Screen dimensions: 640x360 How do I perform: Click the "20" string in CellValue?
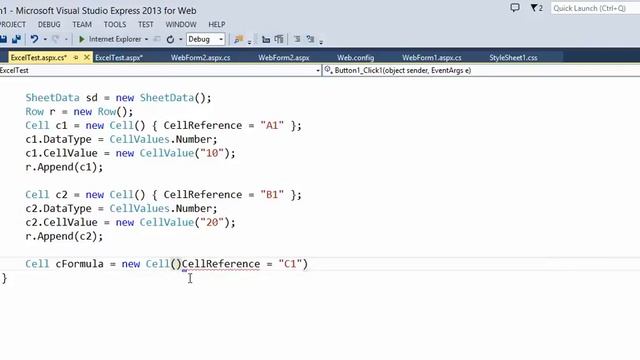pyautogui.click(x=212, y=222)
